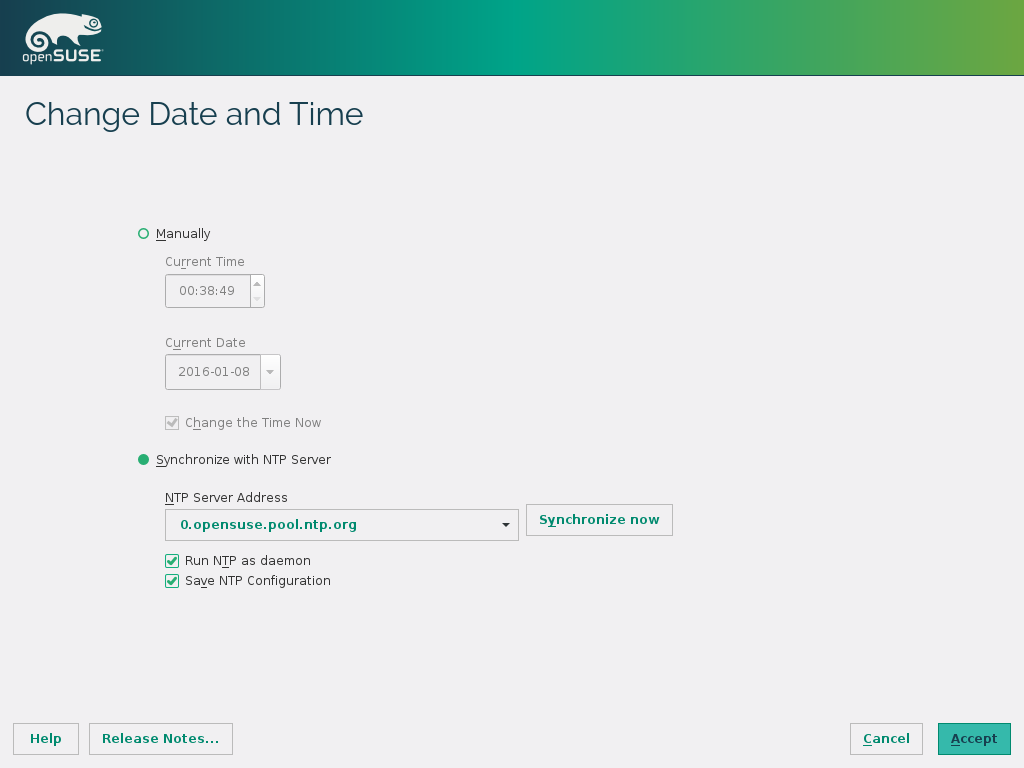
Task: Click the NTP Server Address label
Action: pos(226,497)
